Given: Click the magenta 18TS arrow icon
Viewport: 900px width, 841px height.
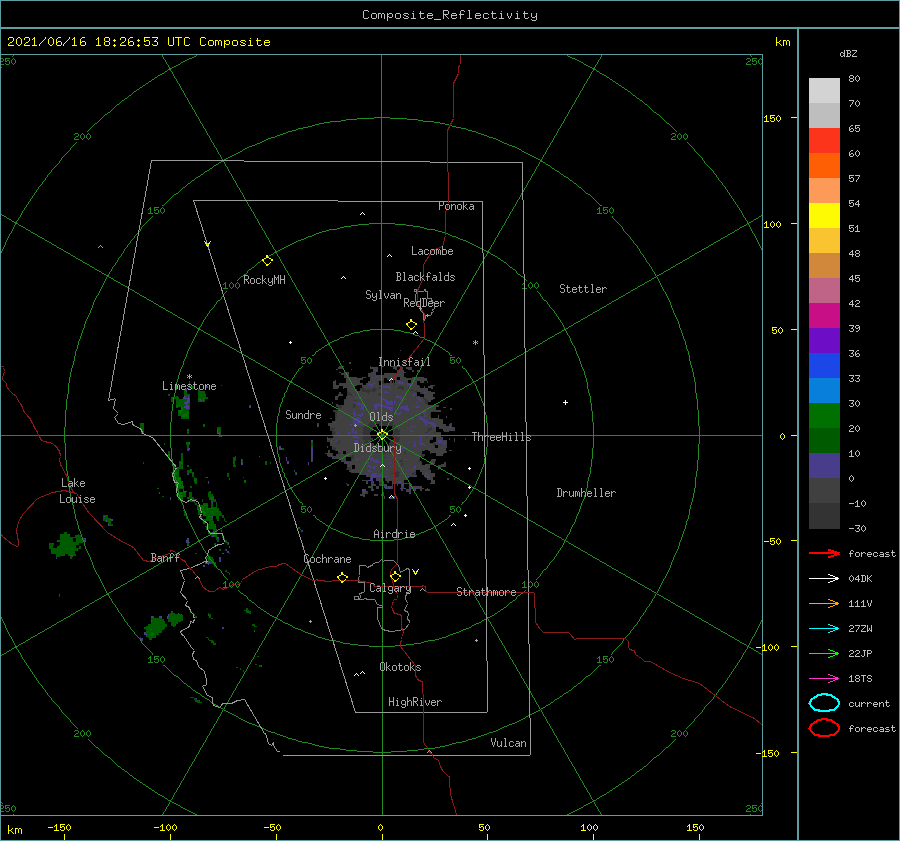Looking at the screenshot, I should [x=824, y=679].
